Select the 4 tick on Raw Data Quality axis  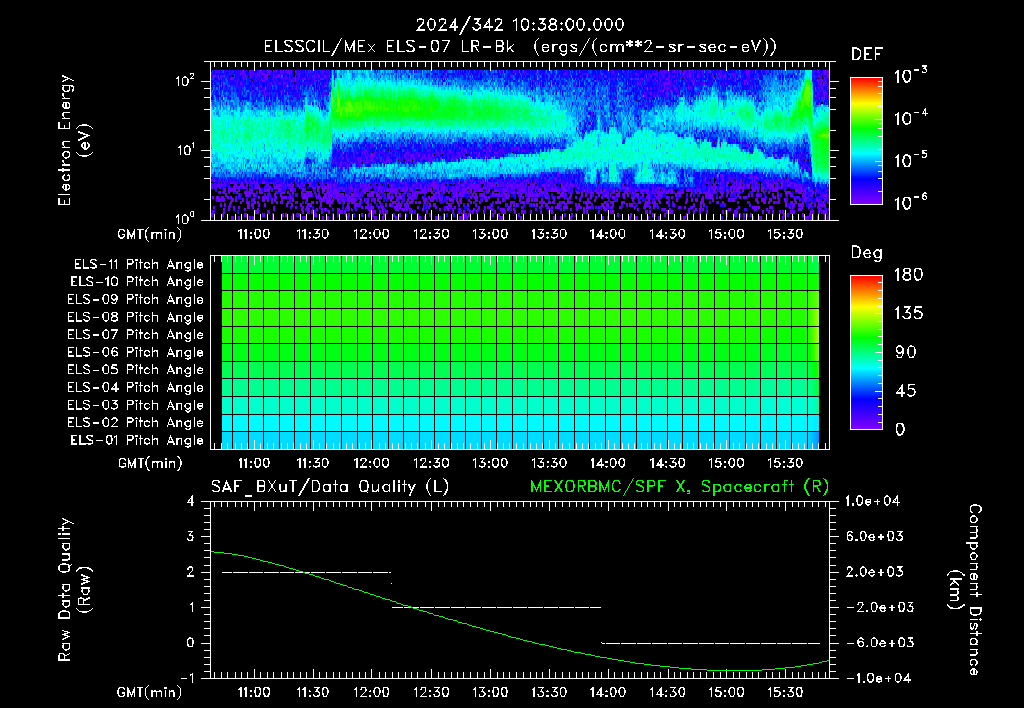pyautogui.click(x=190, y=501)
